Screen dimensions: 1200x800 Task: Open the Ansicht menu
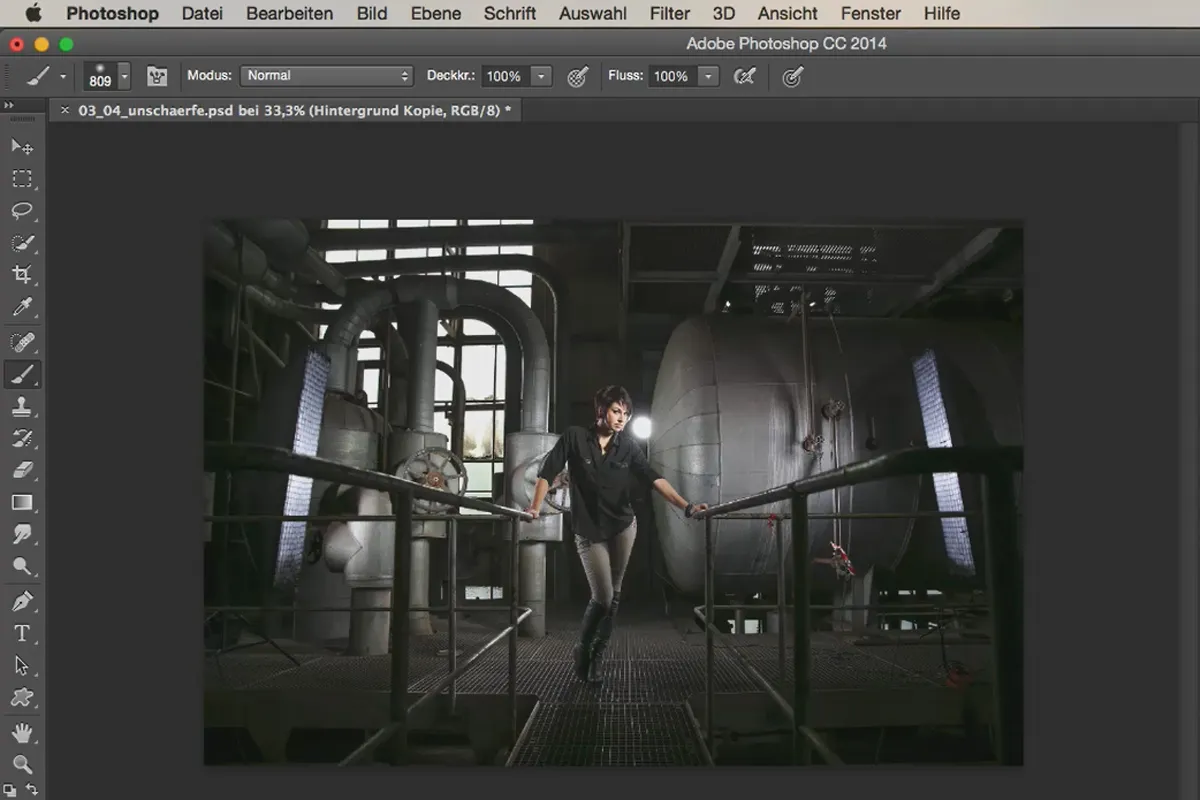point(788,14)
